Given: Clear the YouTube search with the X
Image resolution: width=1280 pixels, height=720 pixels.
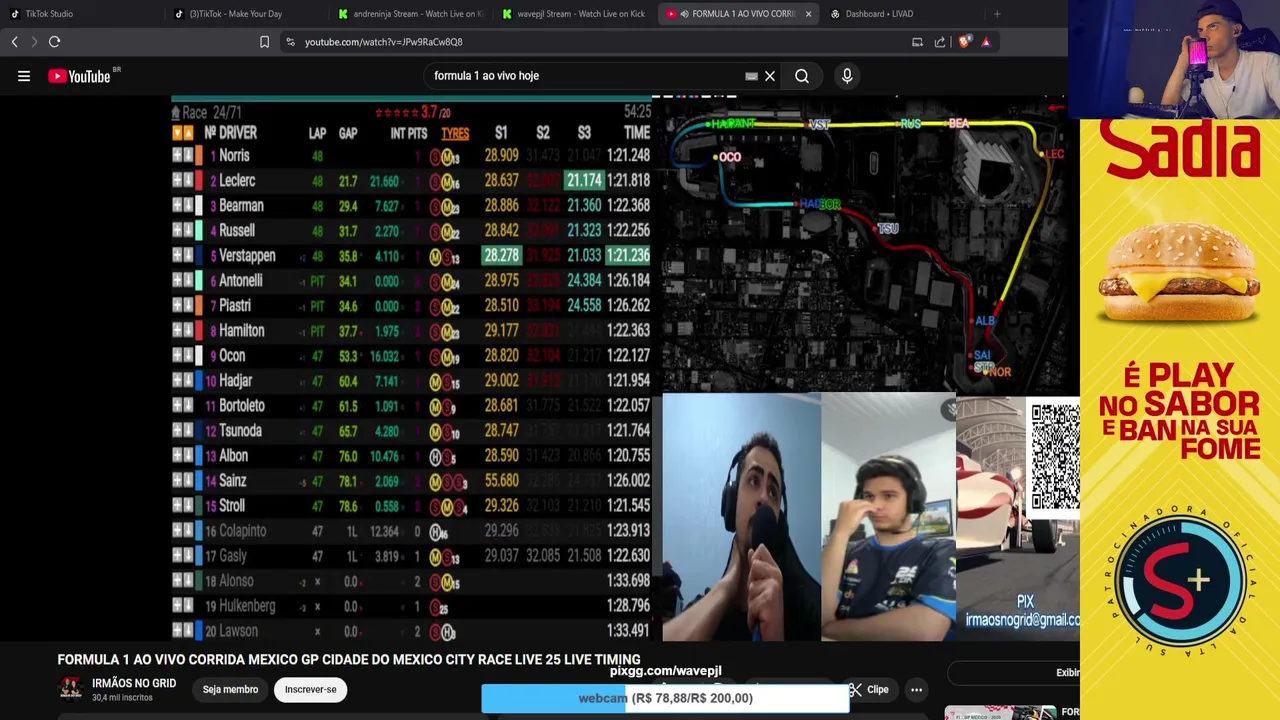Looking at the screenshot, I should (x=770, y=76).
